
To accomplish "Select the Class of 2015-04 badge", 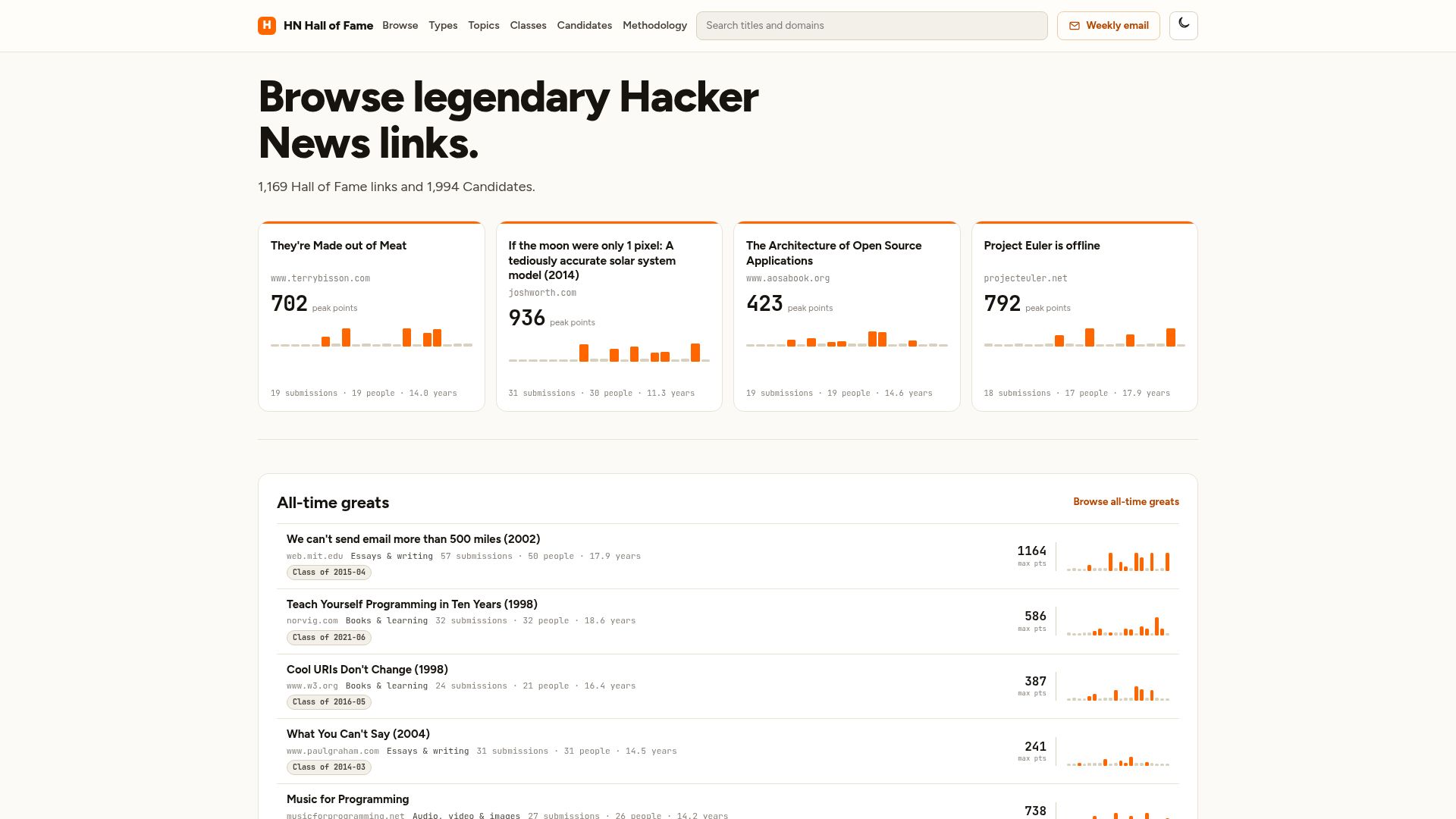I will [x=329, y=573].
